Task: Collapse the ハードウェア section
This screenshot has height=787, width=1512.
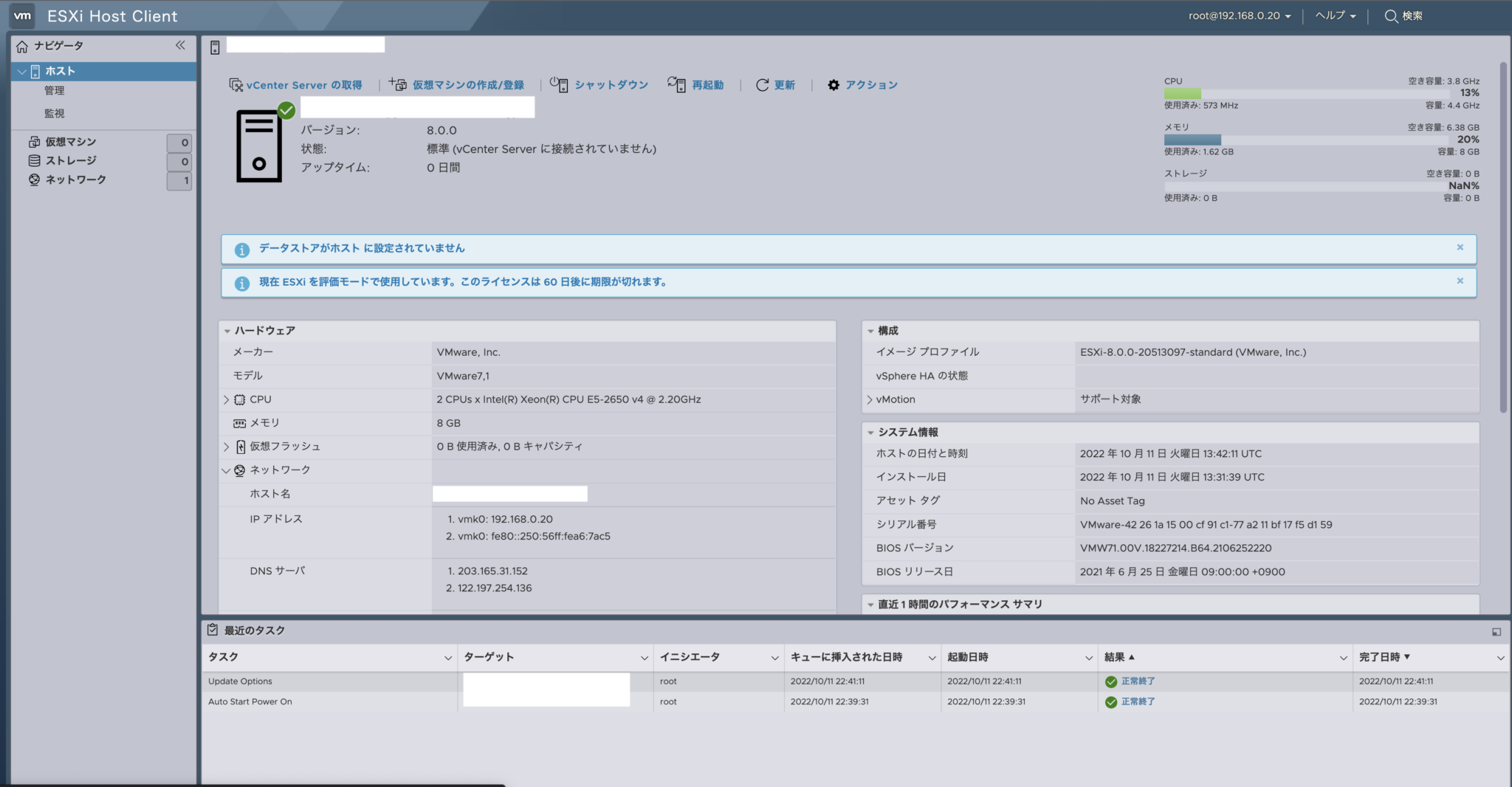Action: pos(227,331)
